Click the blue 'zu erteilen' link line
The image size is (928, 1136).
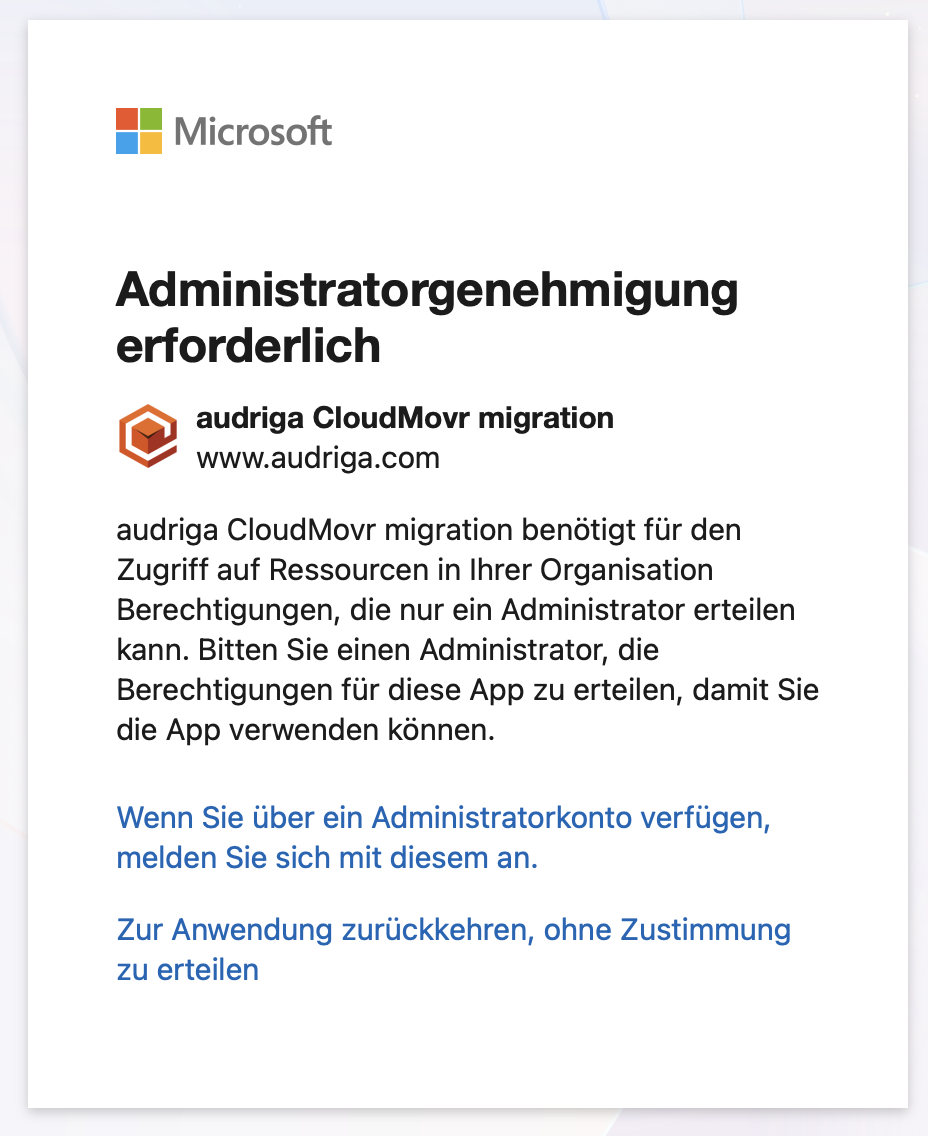pyautogui.click(x=188, y=970)
